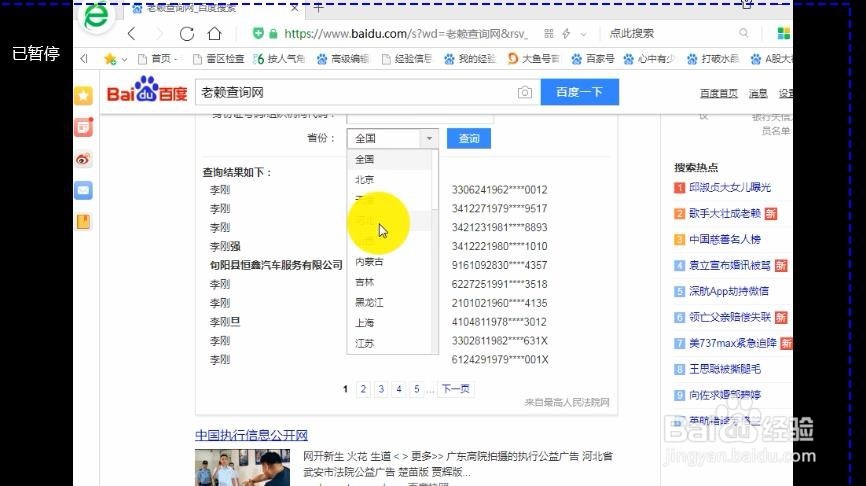Click result row 旬阳县恒鑫汽车服务有限公司

click(276, 265)
